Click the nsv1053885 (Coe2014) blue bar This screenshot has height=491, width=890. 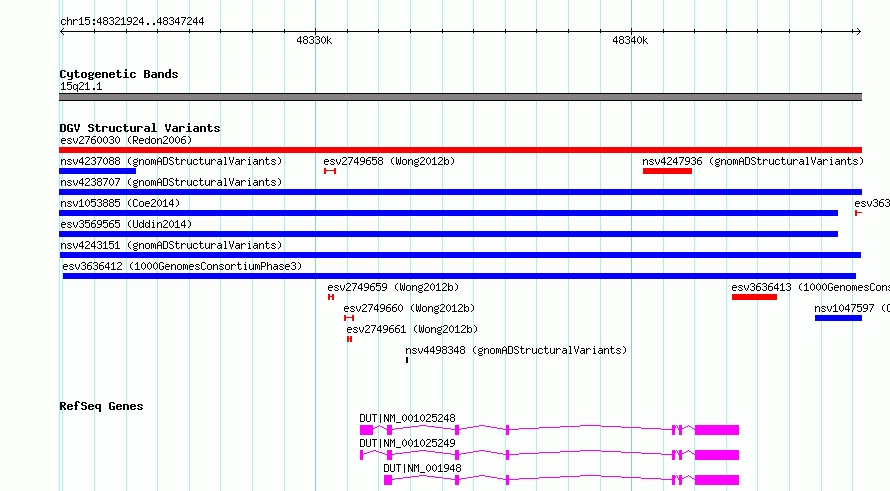[448, 213]
